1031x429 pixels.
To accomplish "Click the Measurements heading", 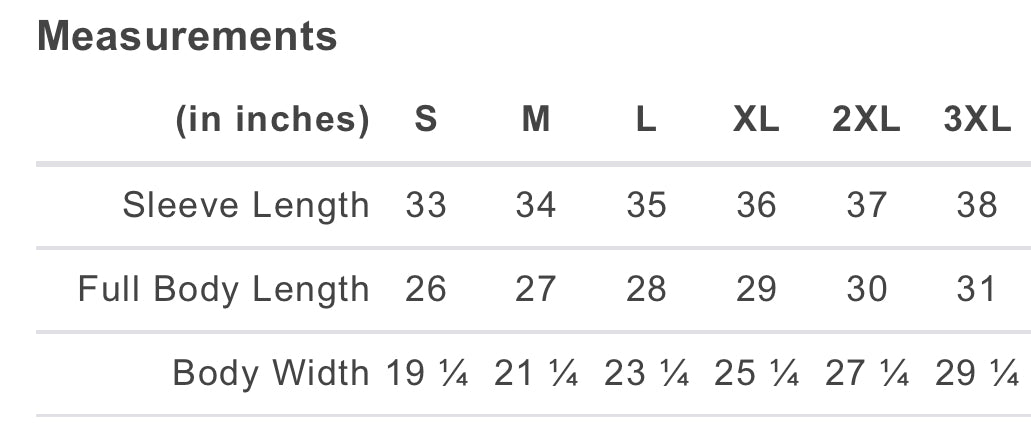I will [x=187, y=37].
